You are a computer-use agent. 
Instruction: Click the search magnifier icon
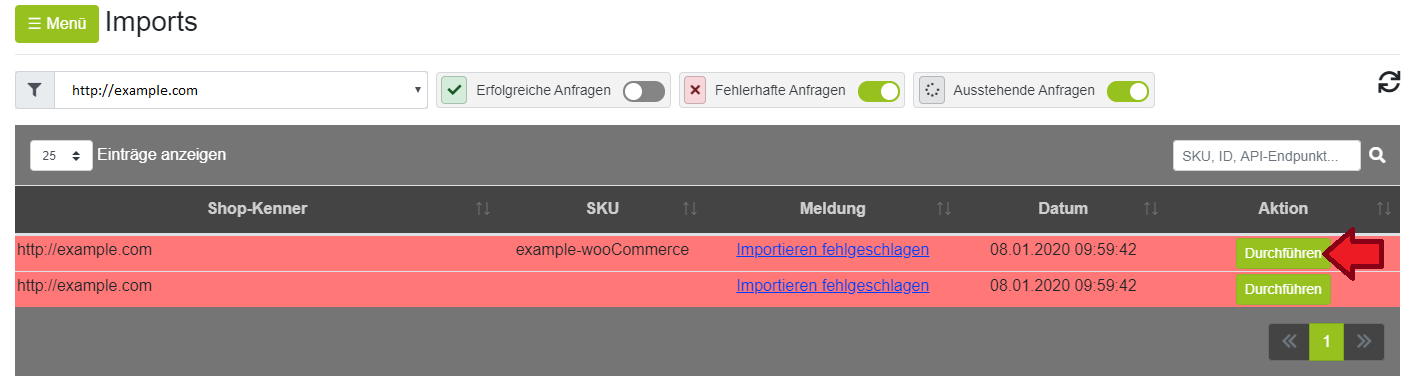(1378, 155)
